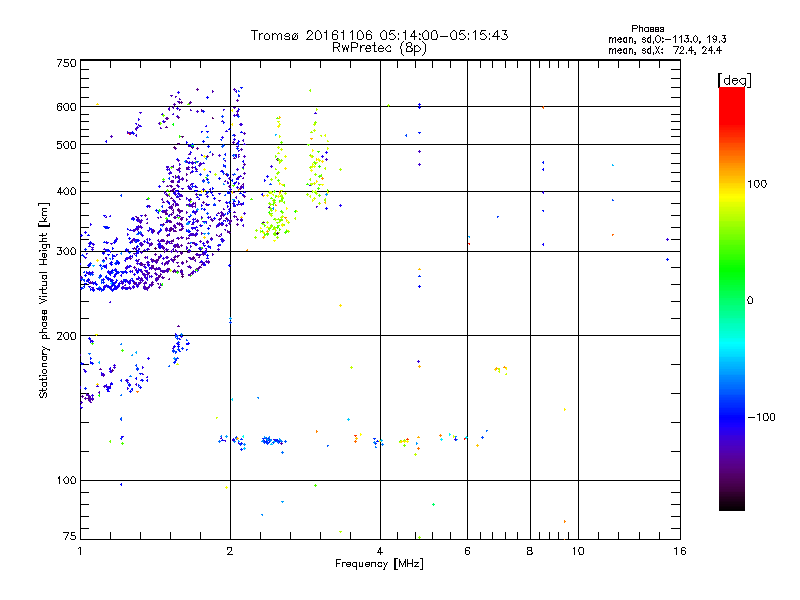Click the blue E-layer echo cluster near 2.4 MHz

coord(273,441)
